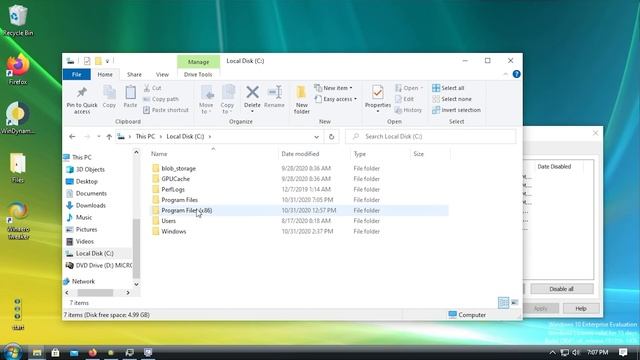
Task: Click This PC in address bar
Action: coord(145,136)
